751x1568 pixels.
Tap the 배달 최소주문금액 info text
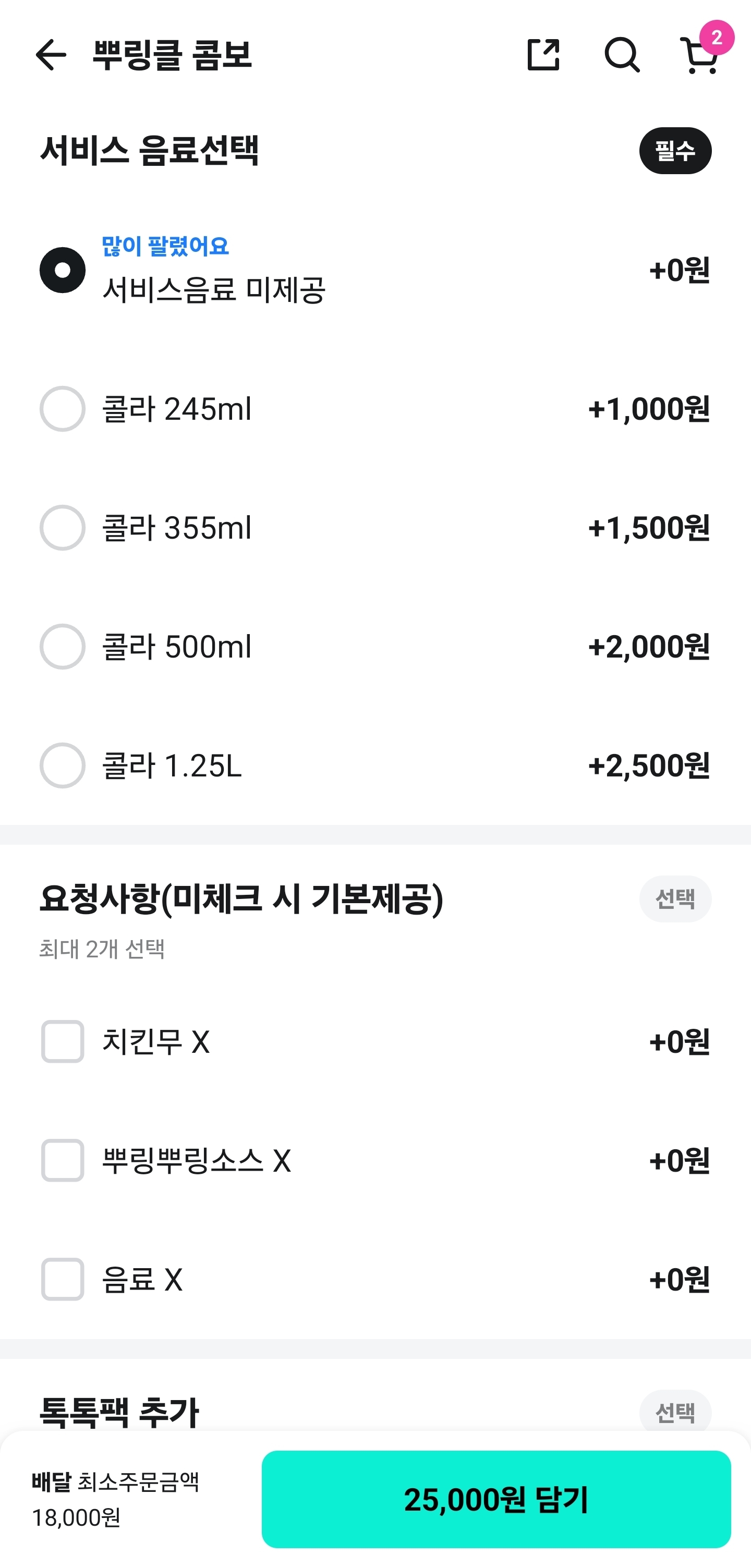point(116,1499)
